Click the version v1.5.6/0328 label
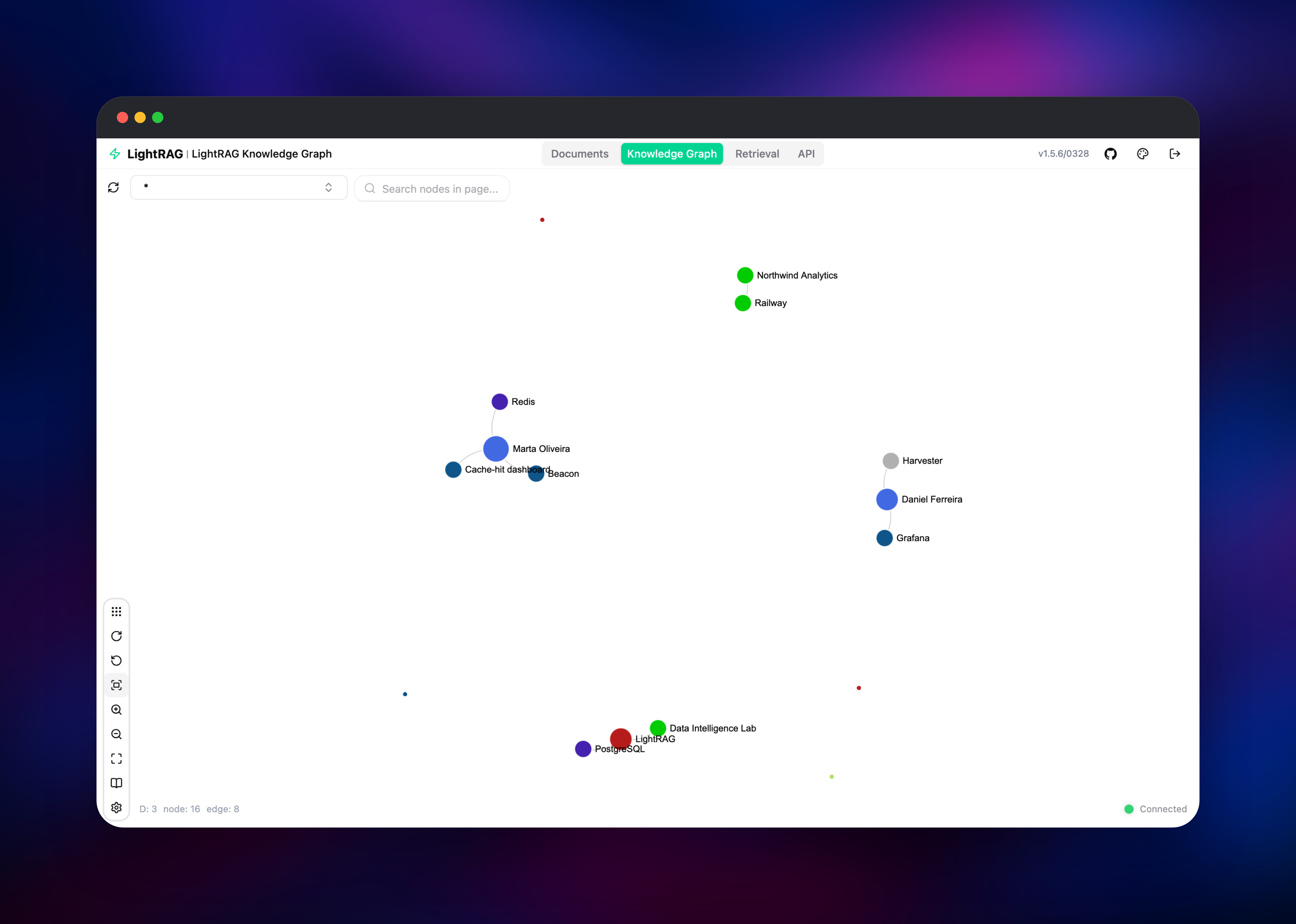The image size is (1296, 924). (x=1063, y=154)
